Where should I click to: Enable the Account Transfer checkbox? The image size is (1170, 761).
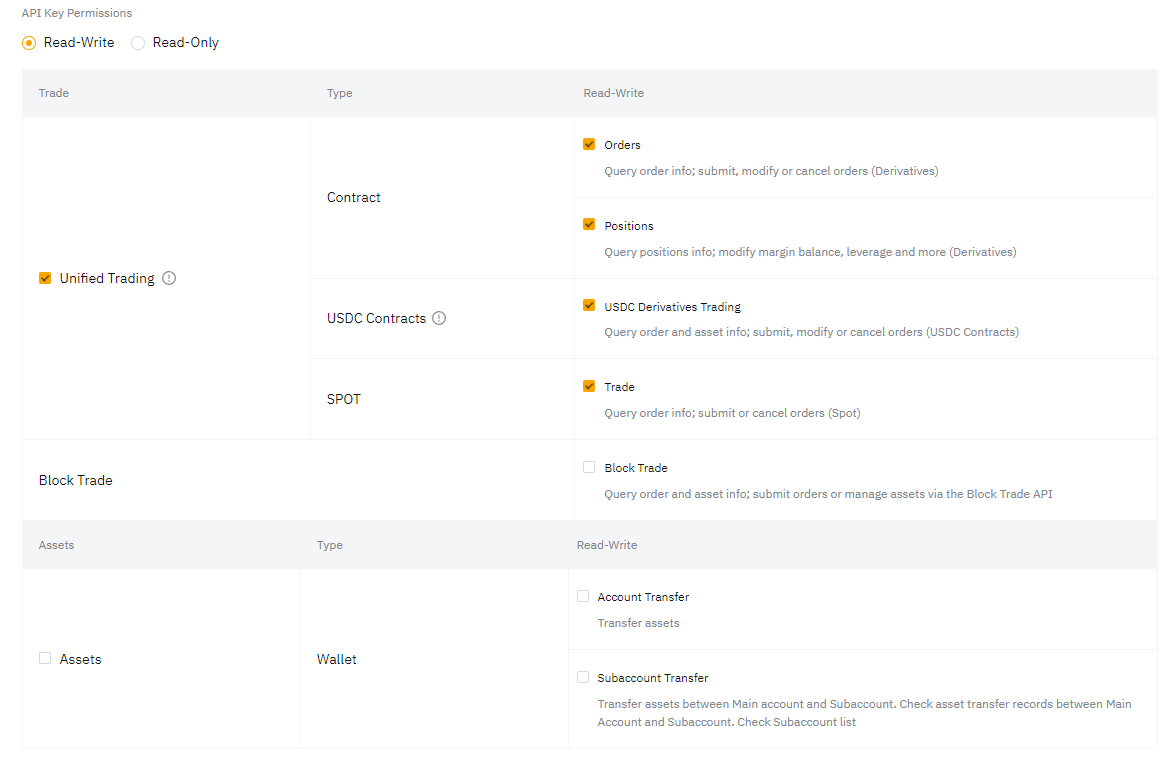[x=583, y=596]
